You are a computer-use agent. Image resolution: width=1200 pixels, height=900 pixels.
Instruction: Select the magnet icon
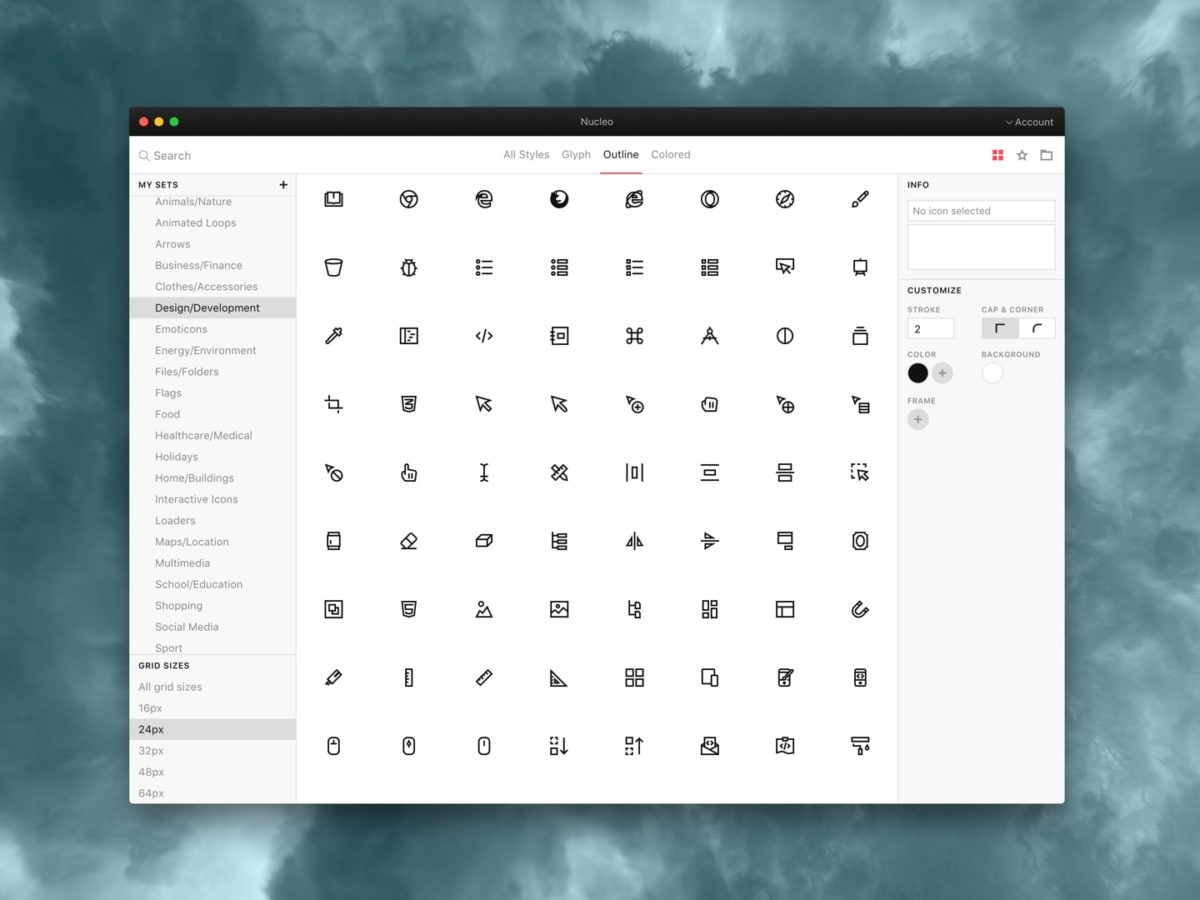coord(860,608)
